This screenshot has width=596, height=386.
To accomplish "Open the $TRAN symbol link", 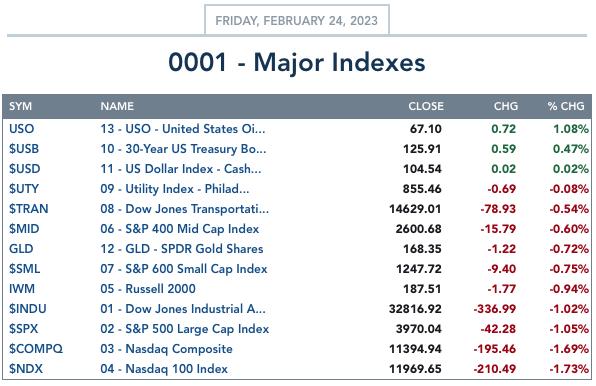I will click(x=29, y=209).
